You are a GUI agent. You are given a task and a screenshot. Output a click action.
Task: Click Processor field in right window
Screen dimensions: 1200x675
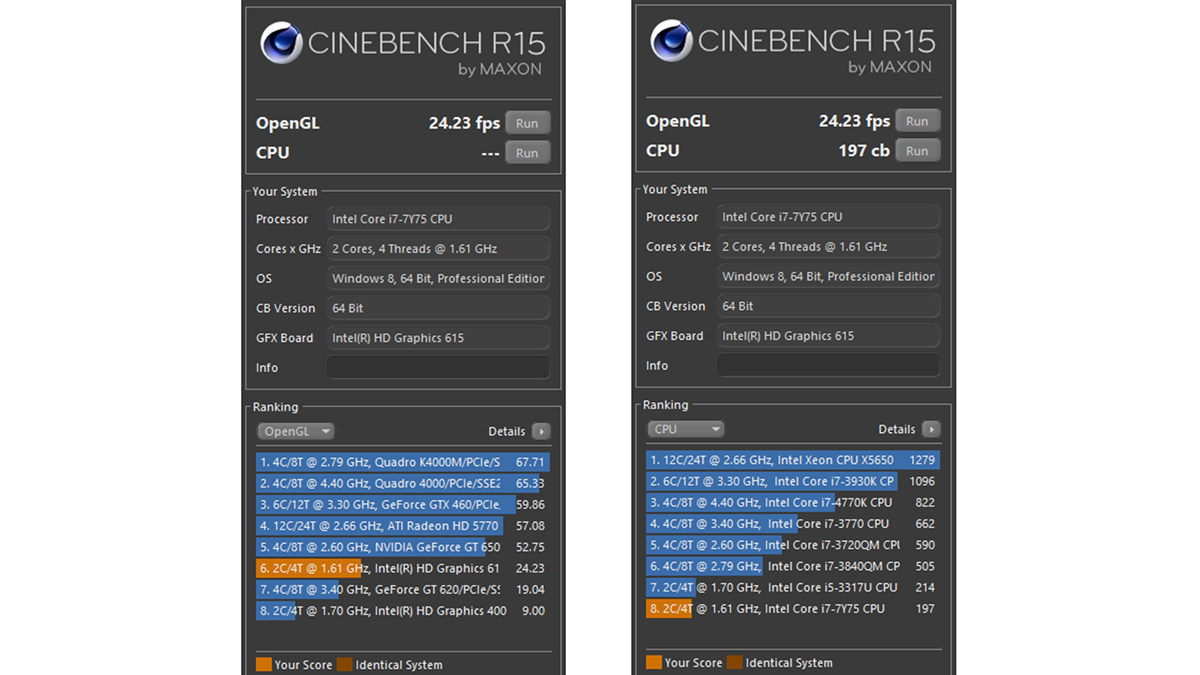coord(828,217)
